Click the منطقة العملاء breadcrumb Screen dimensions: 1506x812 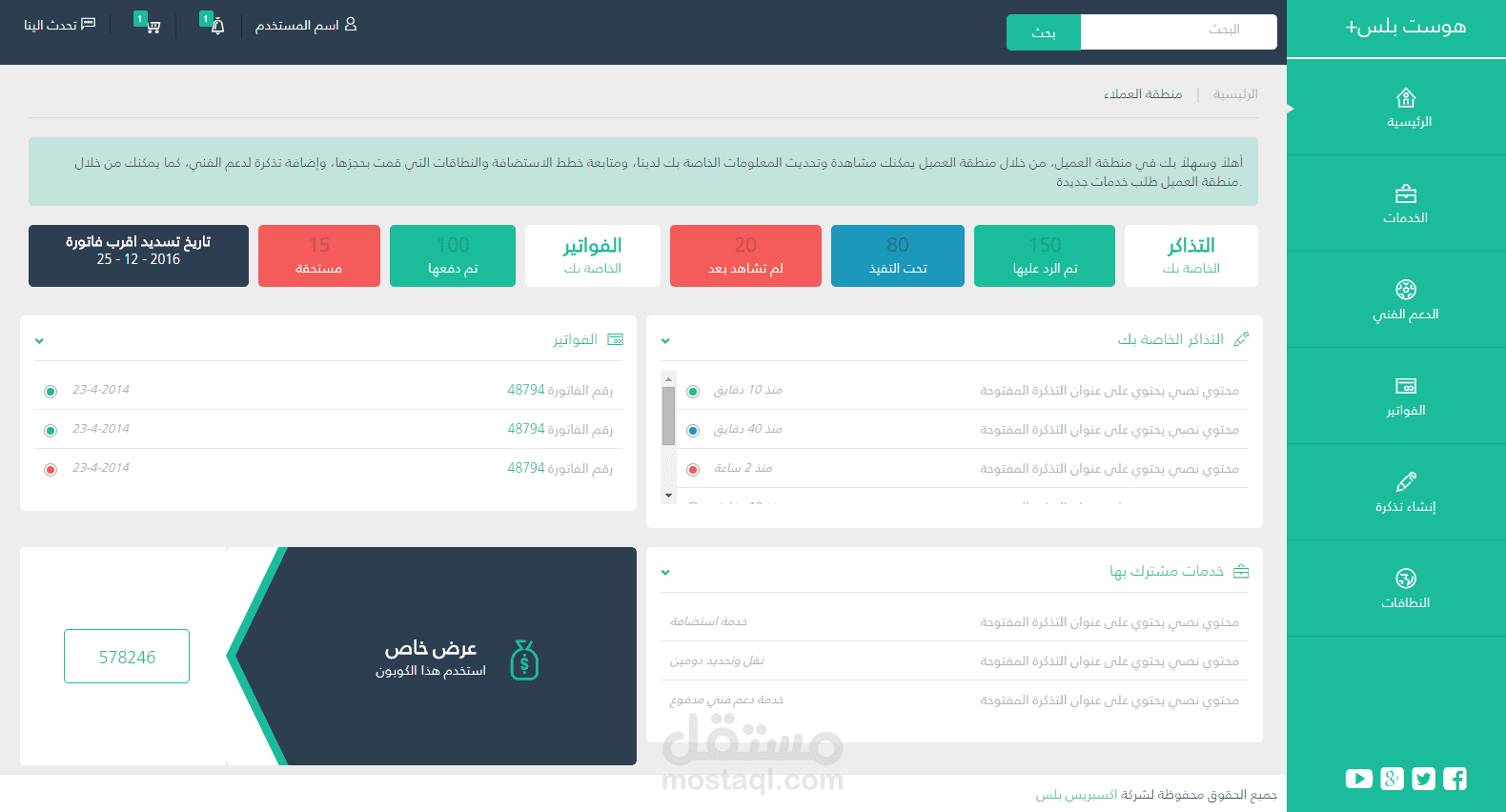[1143, 94]
